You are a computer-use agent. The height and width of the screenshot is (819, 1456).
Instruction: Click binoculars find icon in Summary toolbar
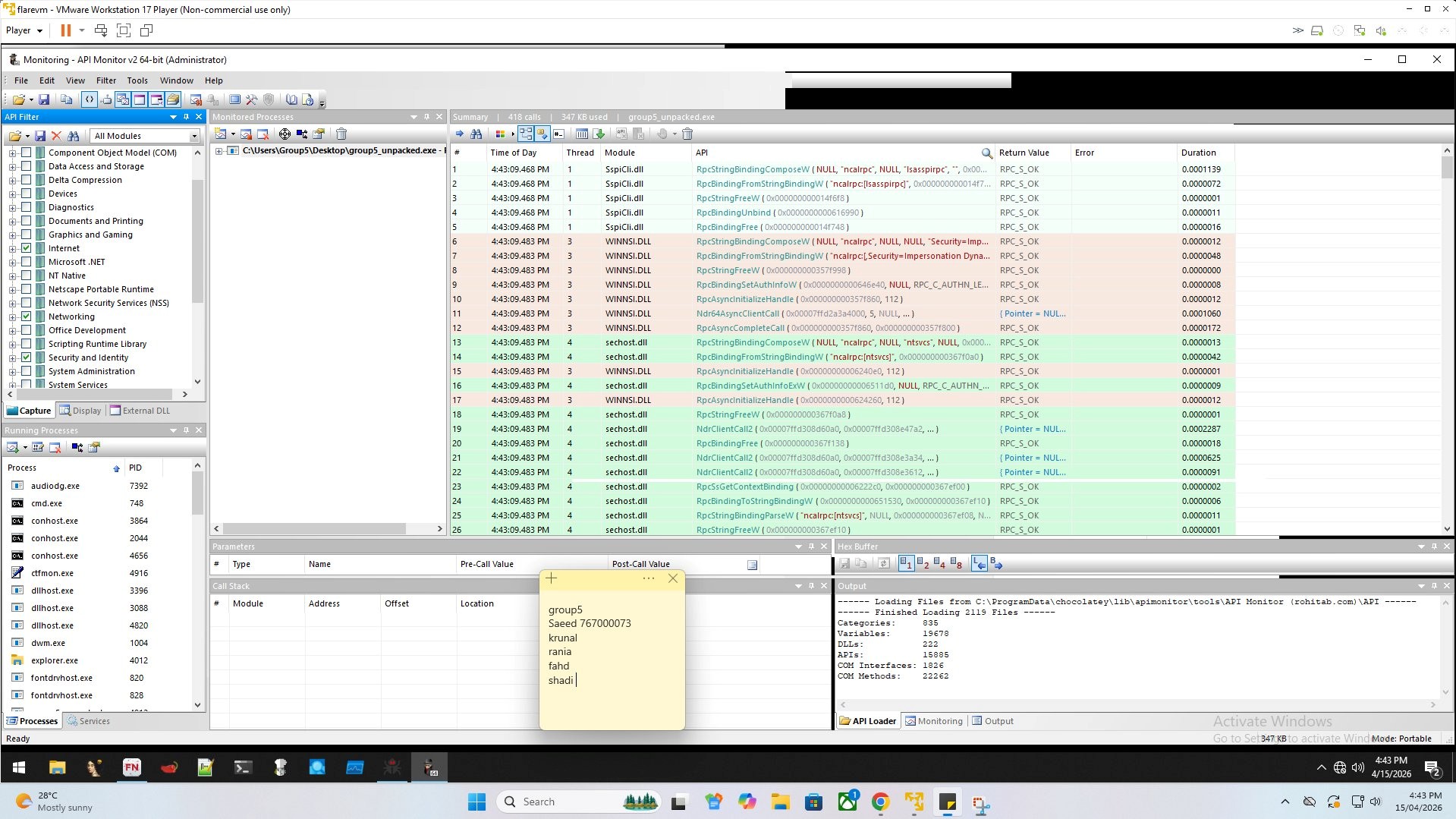coord(476,134)
